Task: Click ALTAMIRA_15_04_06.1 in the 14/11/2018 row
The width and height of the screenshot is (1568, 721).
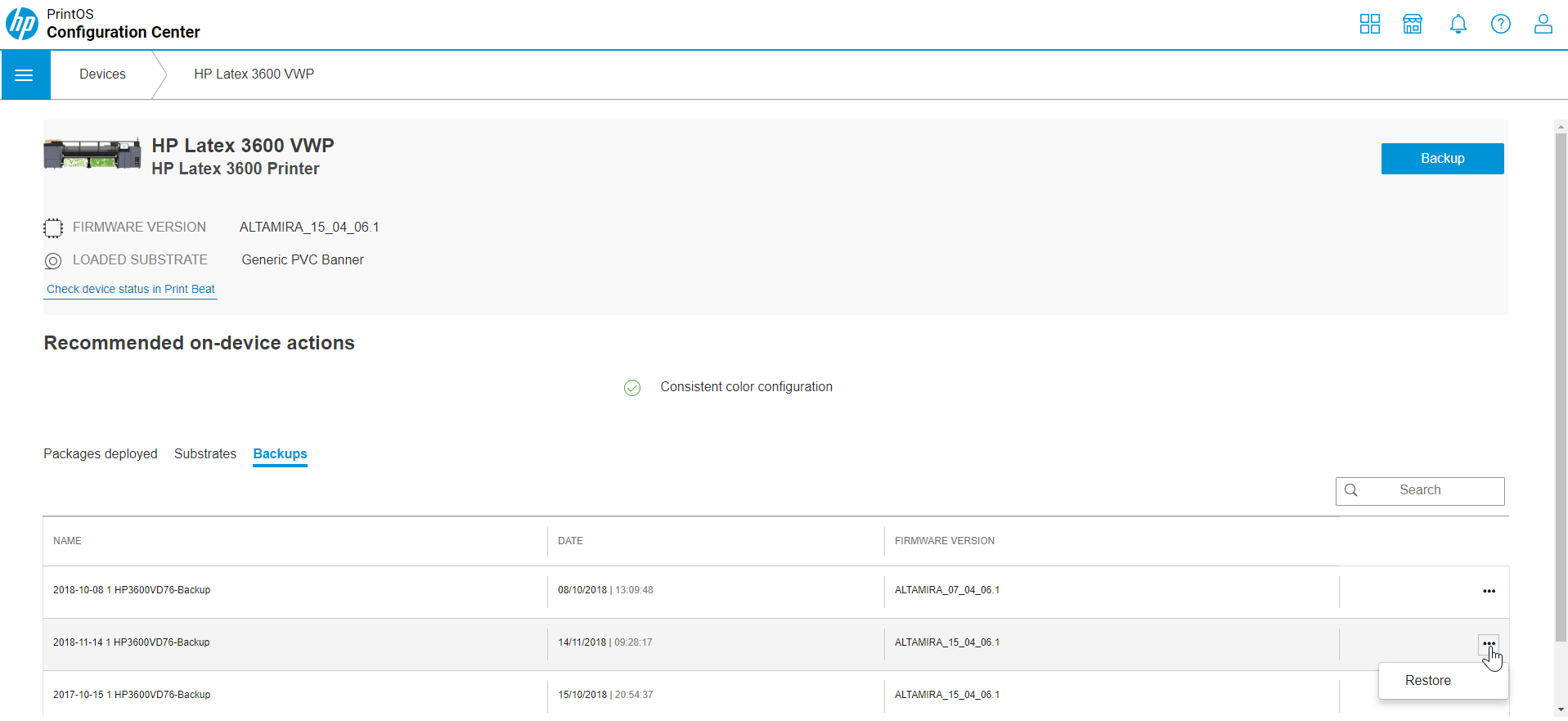Action: click(x=947, y=642)
